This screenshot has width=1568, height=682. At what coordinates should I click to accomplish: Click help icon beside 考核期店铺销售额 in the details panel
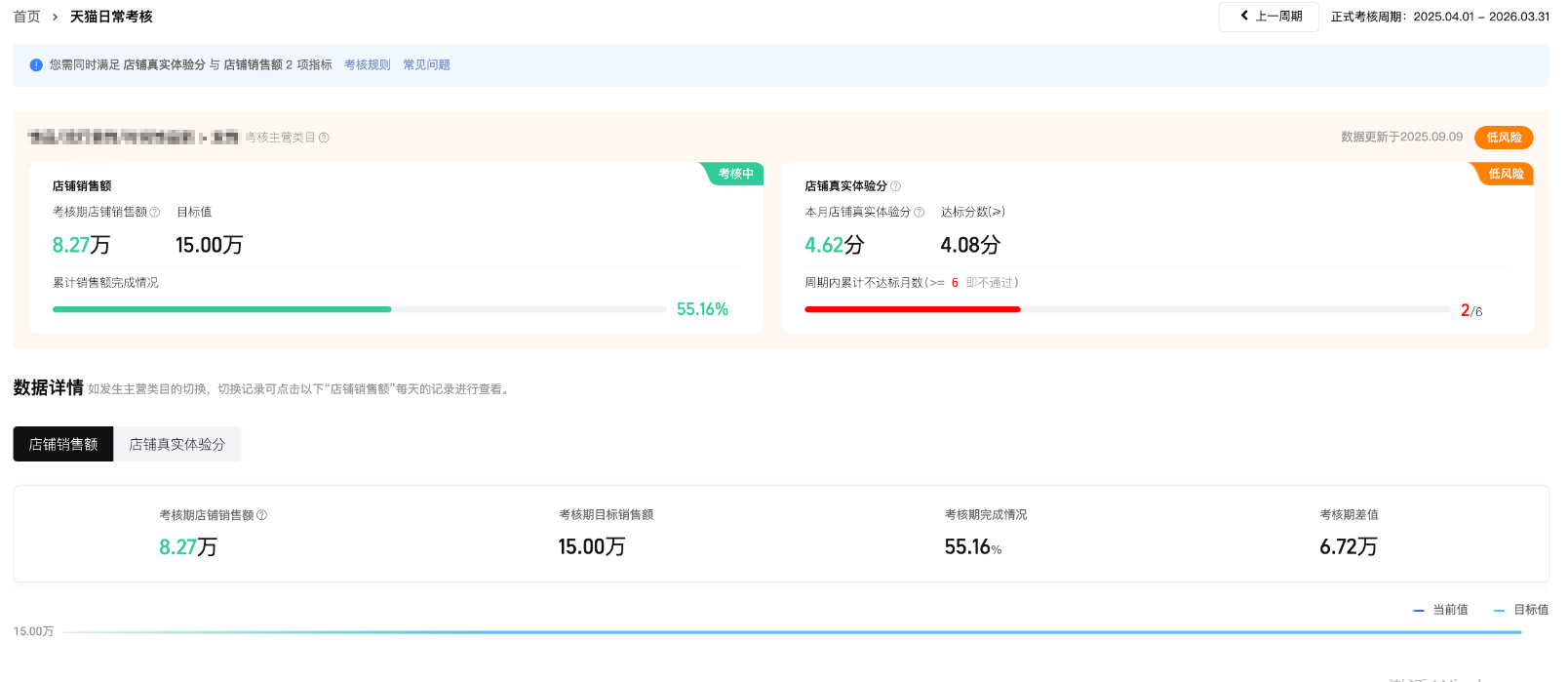[x=261, y=515]
